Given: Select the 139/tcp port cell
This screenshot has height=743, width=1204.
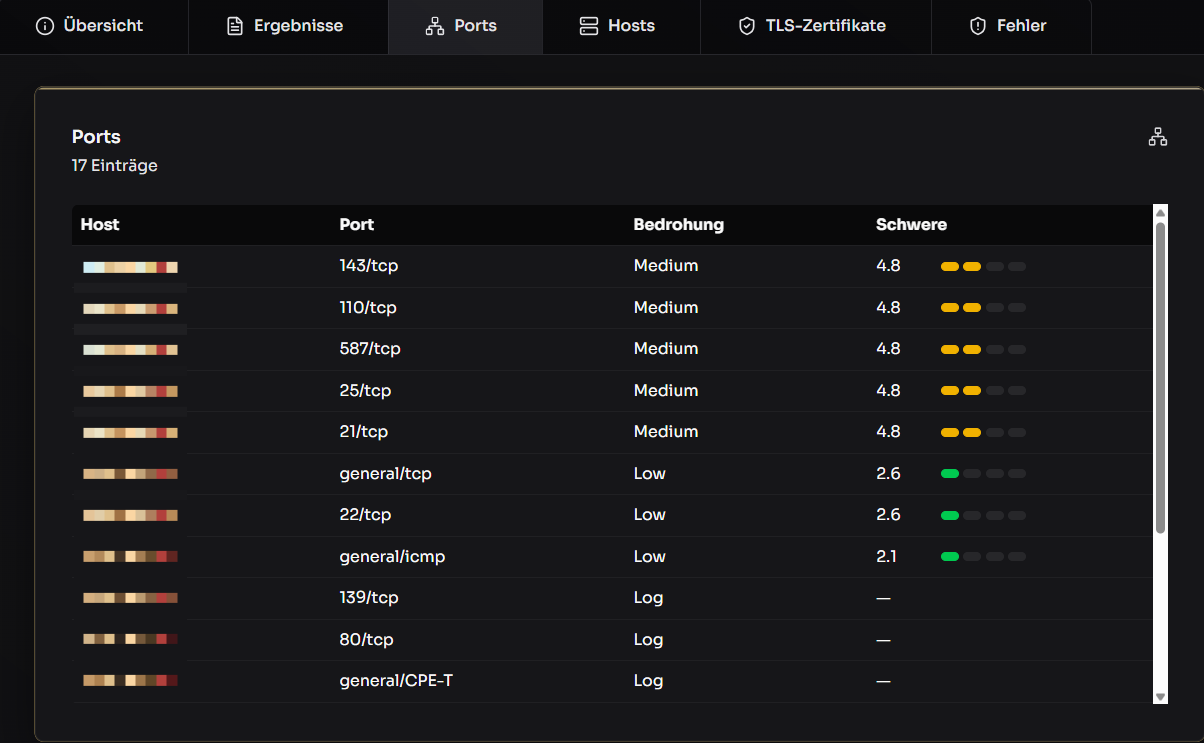Looking at the screenshot, I should 369,597.
